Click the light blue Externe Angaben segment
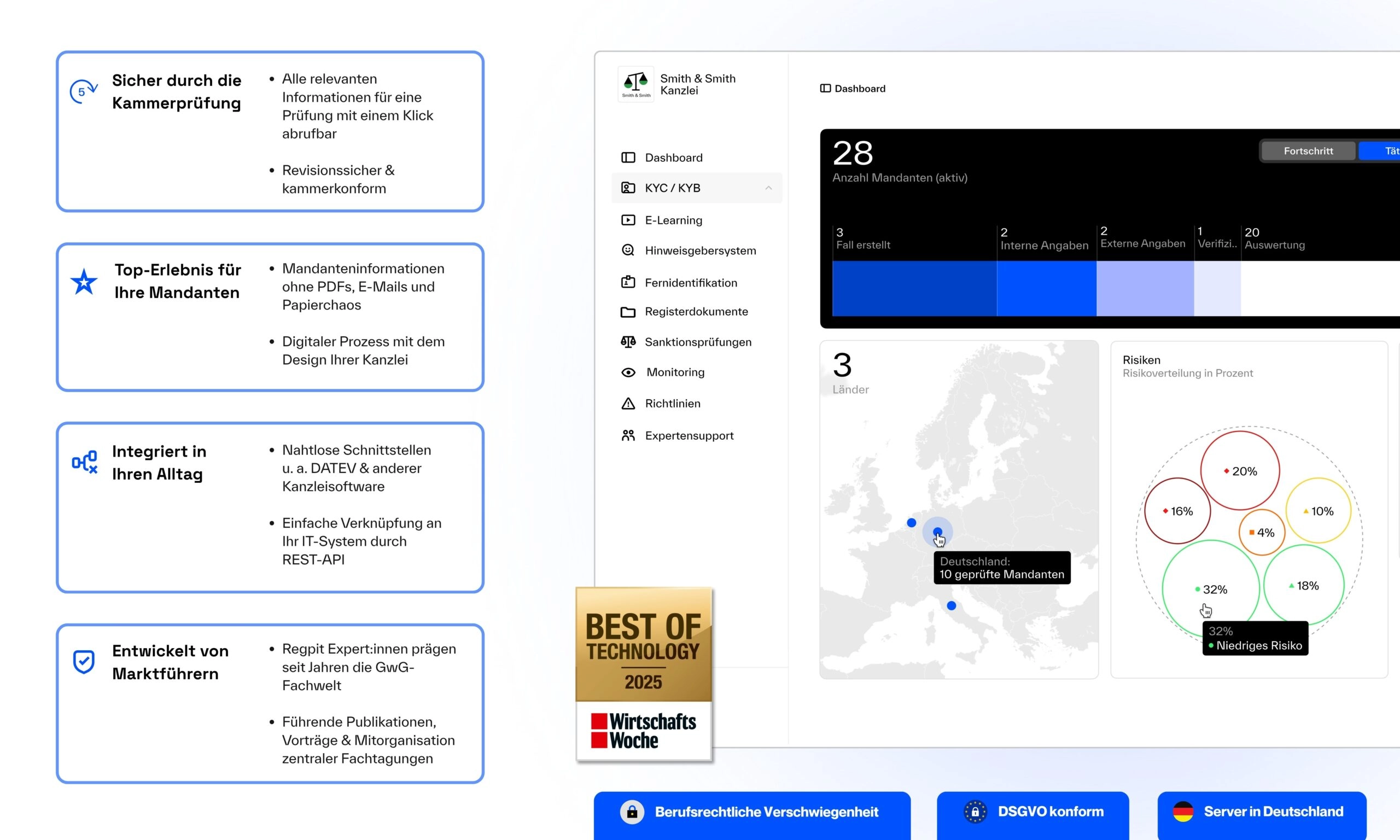 pos(1145,288)
